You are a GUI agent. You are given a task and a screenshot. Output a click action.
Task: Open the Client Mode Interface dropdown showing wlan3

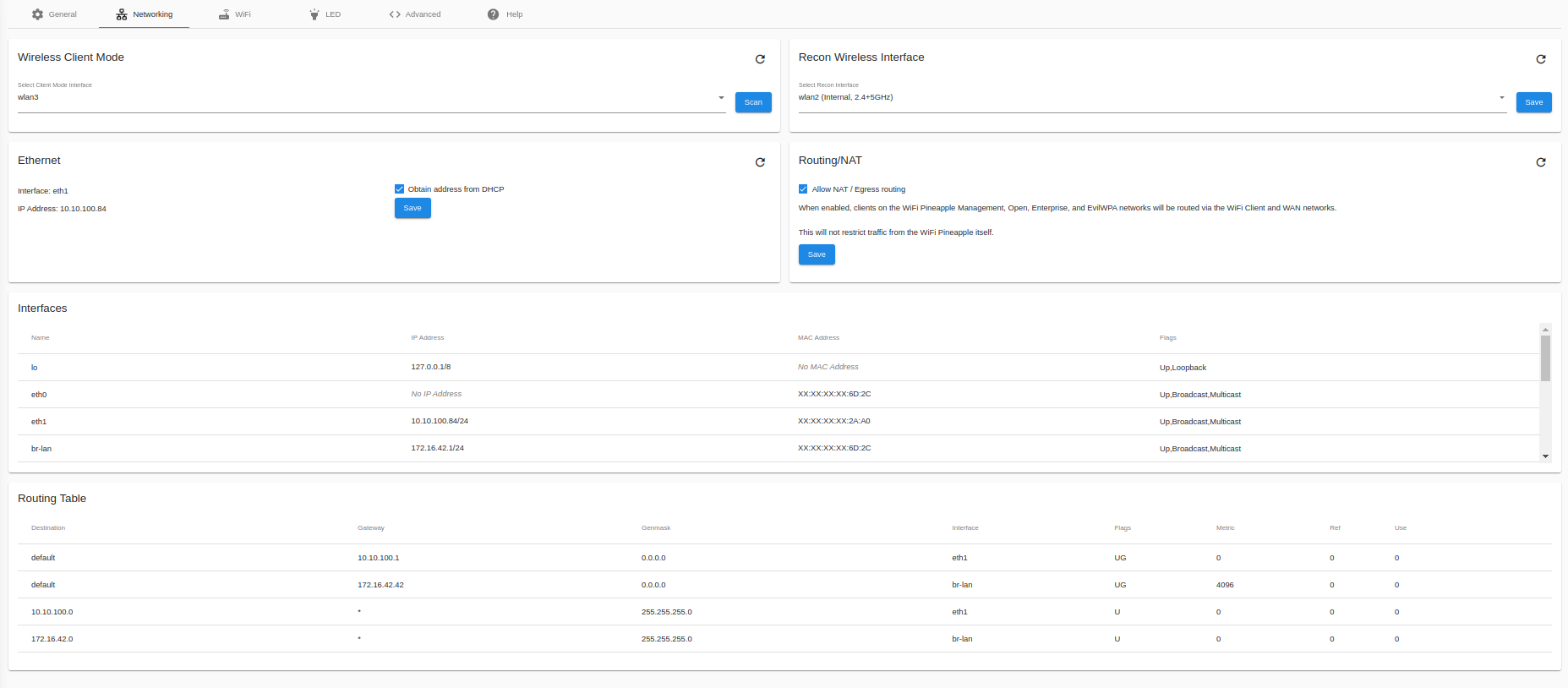371,98
